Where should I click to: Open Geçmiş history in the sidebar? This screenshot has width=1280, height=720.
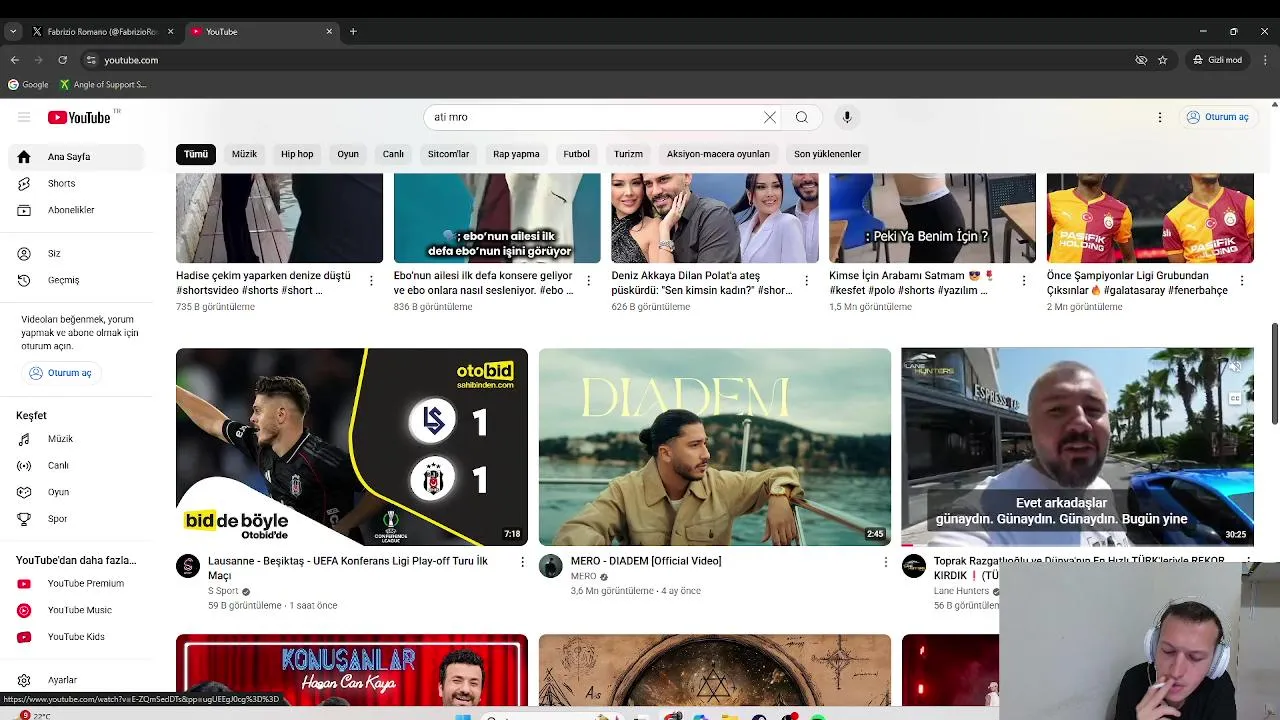pyautogui.click(x=78, y=280)
